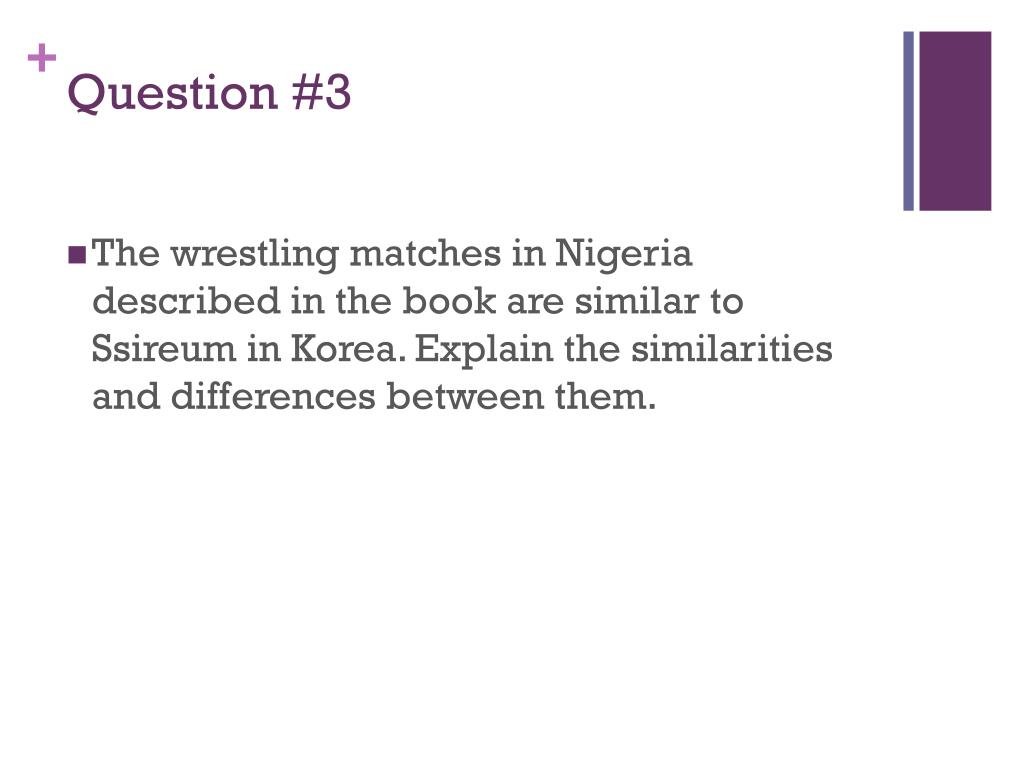Click the word "them." ending the paragraph
This screenshot has width=1024, height=768.
point(606,398)
